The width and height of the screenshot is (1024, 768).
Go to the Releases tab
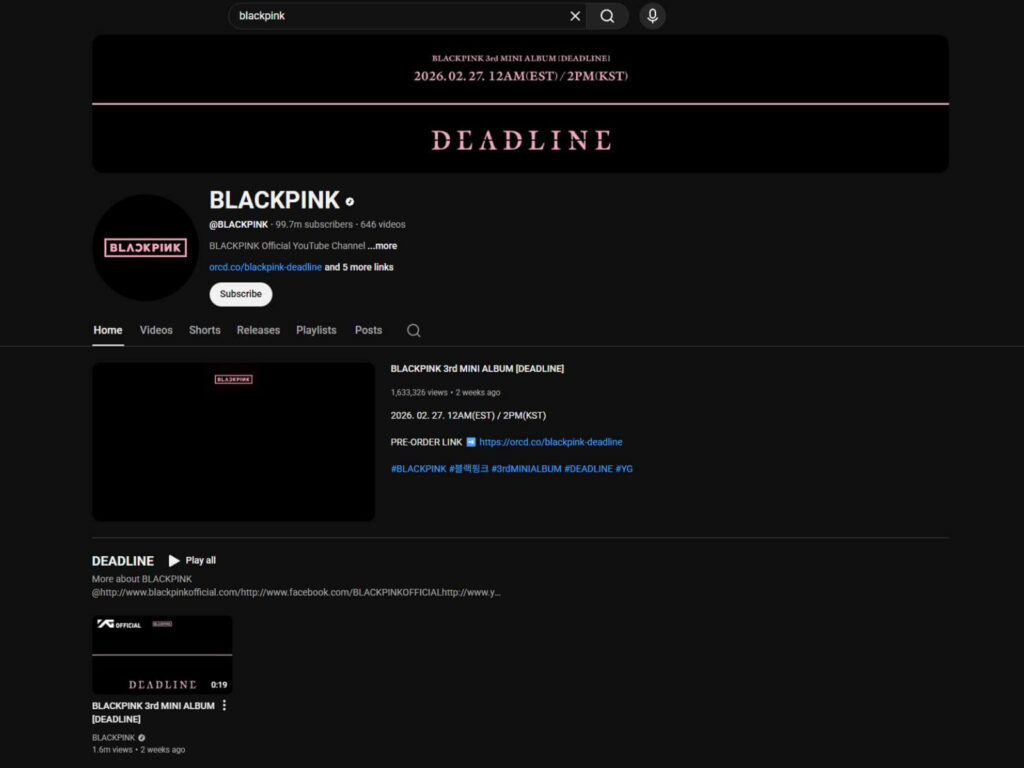click(x=258, y=330)
